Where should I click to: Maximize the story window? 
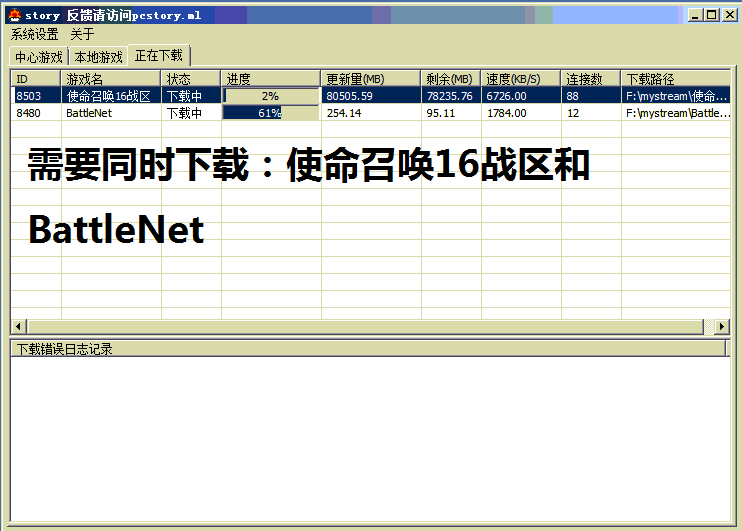click(711, 15)
